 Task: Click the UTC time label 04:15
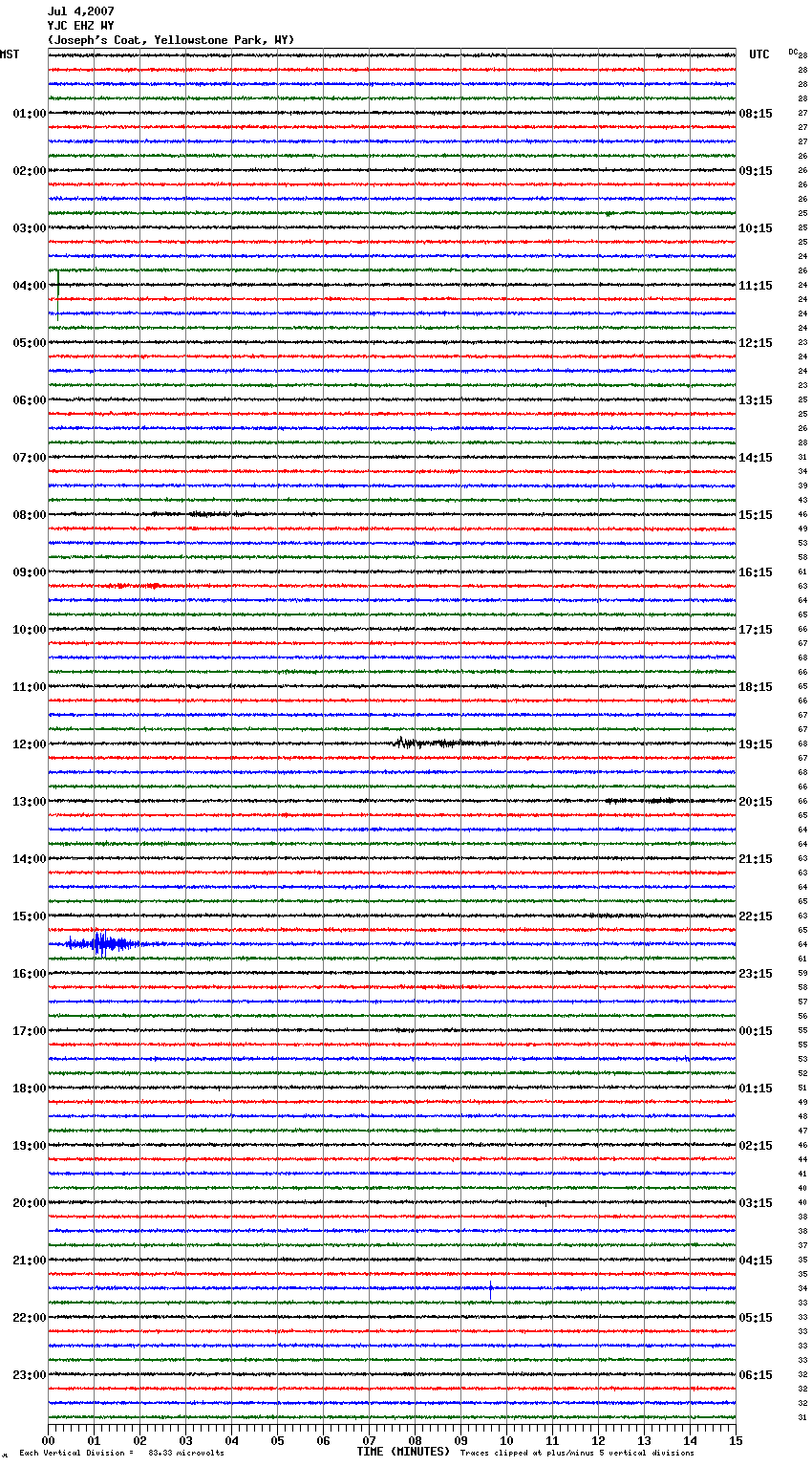click(x=756, y=1261)
